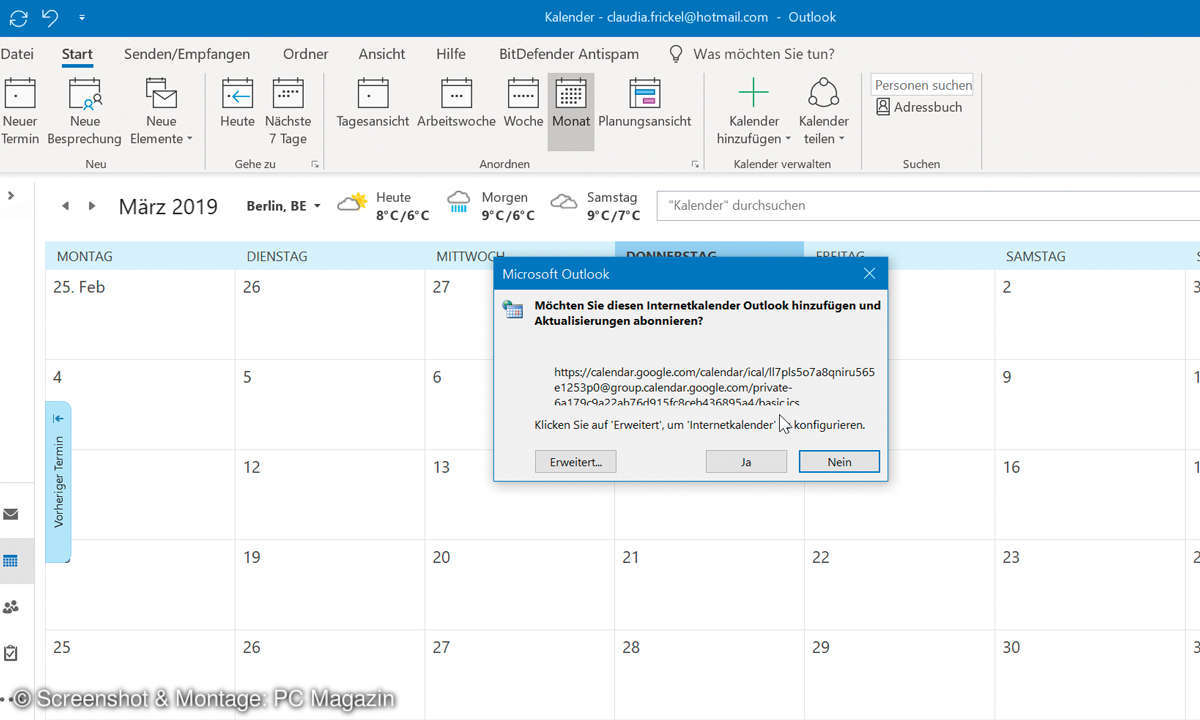The height and width of the screenshot is (720, 1200).
Task: Click the Neuer Termin icon
Action: coord(20,93)
